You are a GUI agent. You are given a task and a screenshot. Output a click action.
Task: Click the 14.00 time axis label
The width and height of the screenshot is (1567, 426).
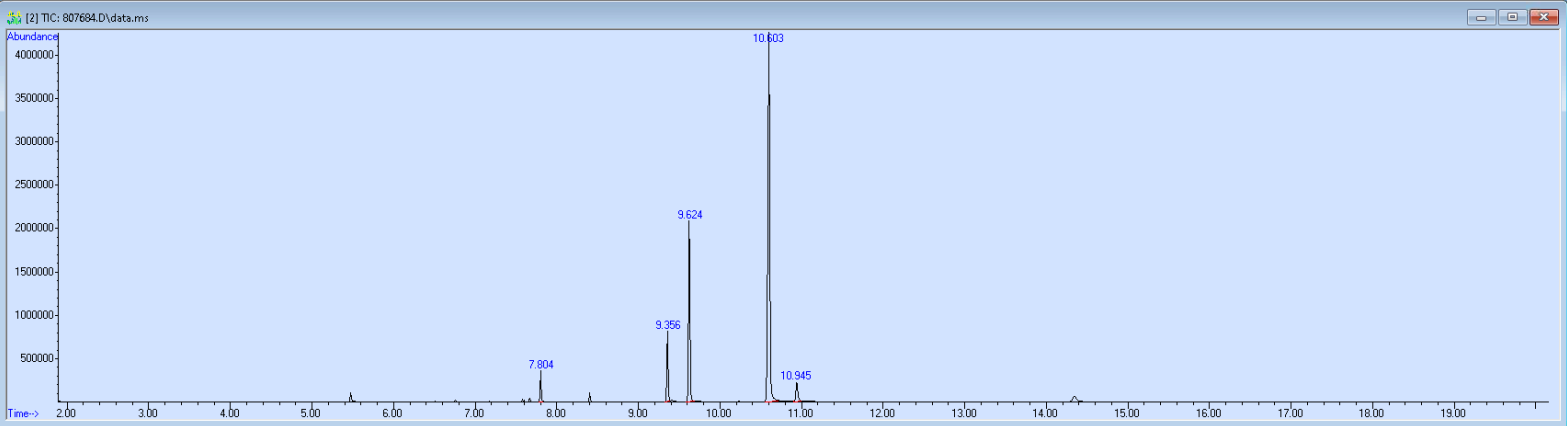click(x=1045, y=413)
